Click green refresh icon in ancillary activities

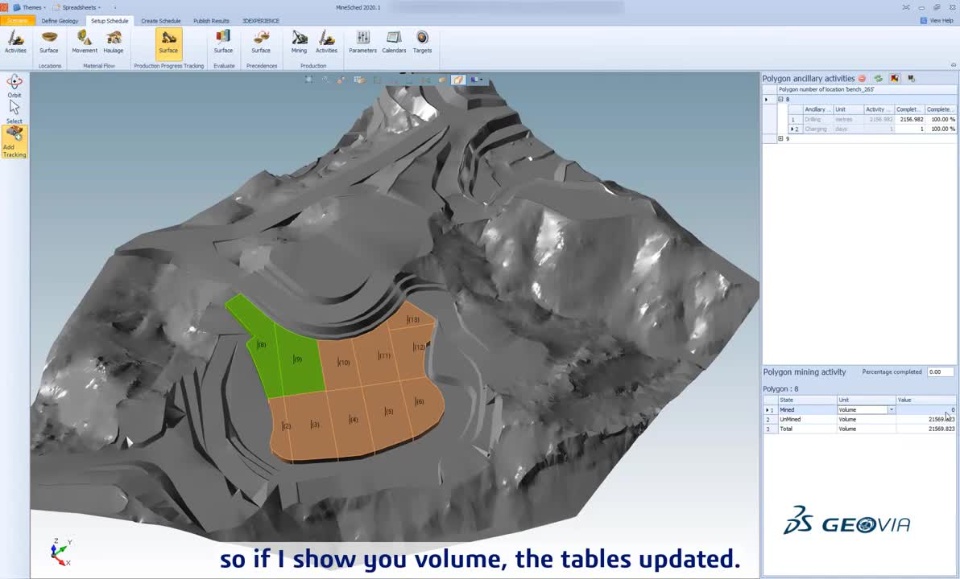(x=878, y=78)
